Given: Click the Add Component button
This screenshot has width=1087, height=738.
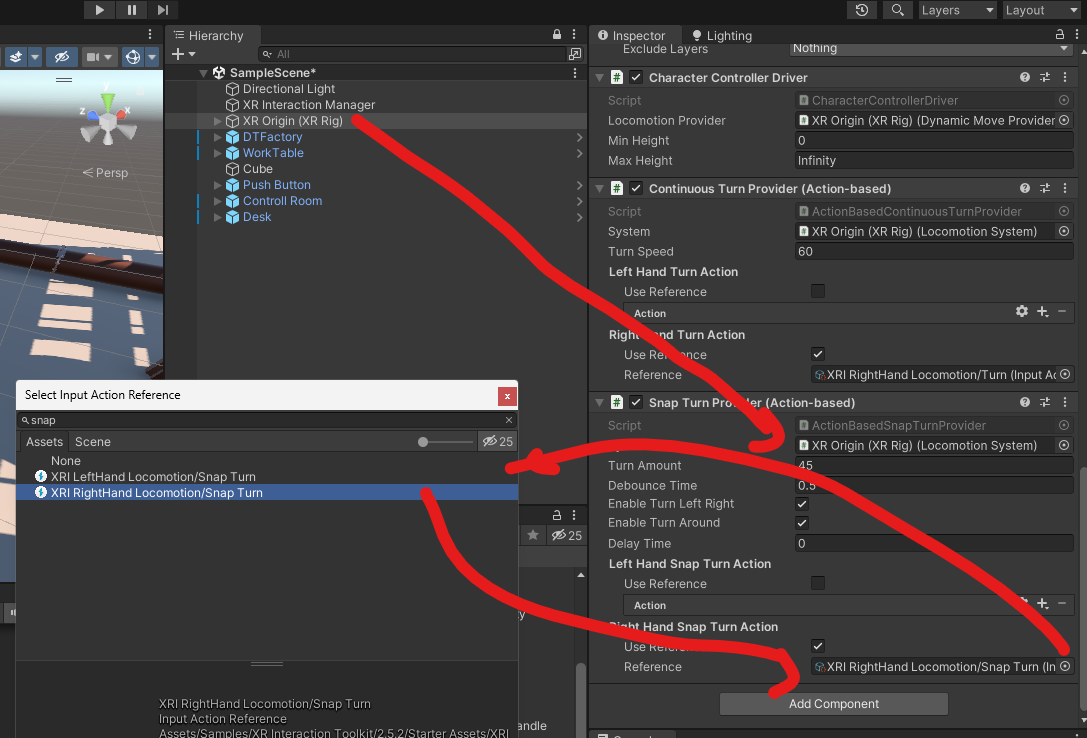Looking at the screenshot, I should point(834,704).
